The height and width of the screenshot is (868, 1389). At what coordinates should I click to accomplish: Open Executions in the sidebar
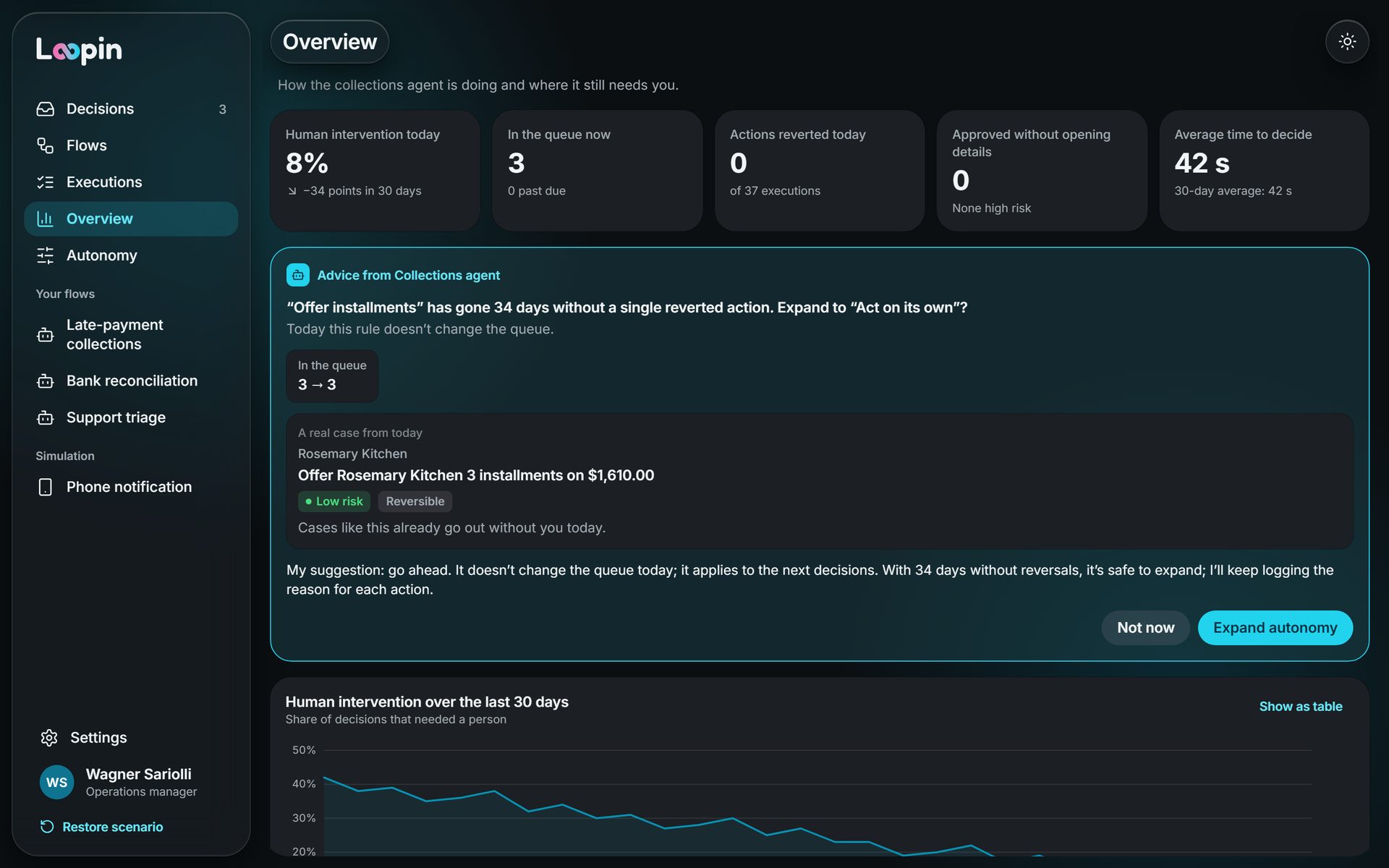click(131, 182)
